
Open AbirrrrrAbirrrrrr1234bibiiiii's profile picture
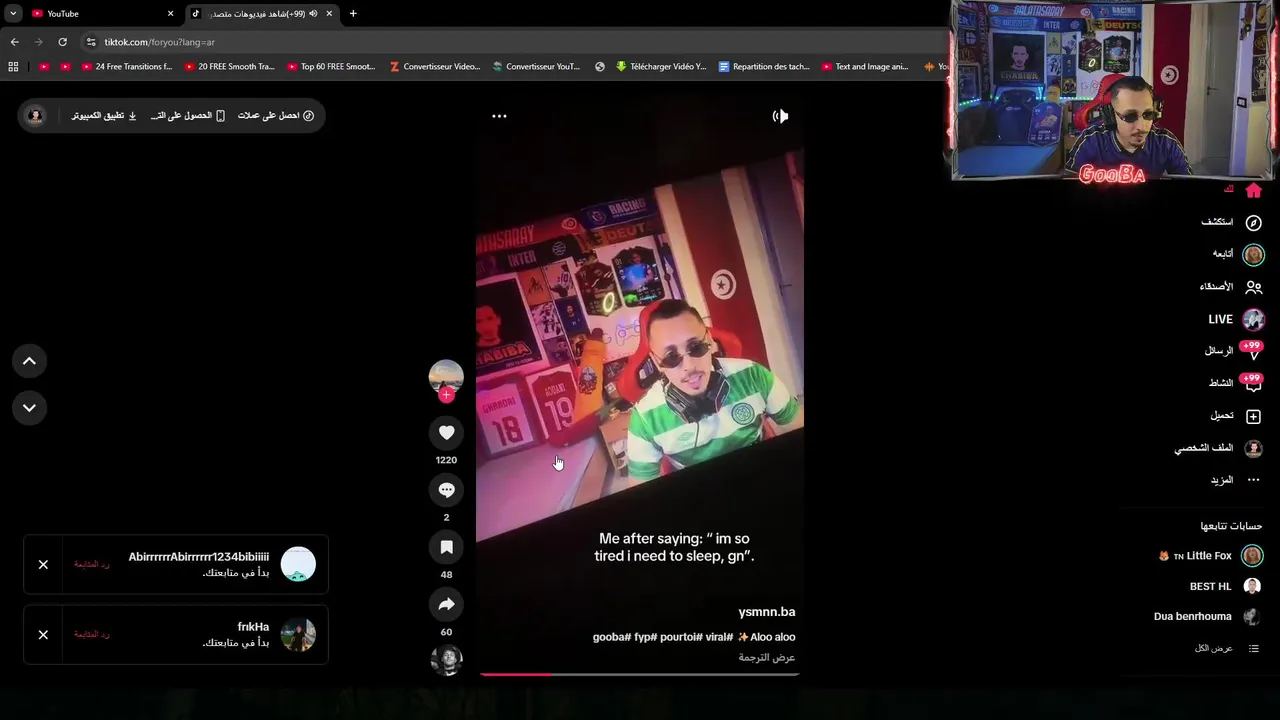[x=298, y=565]
